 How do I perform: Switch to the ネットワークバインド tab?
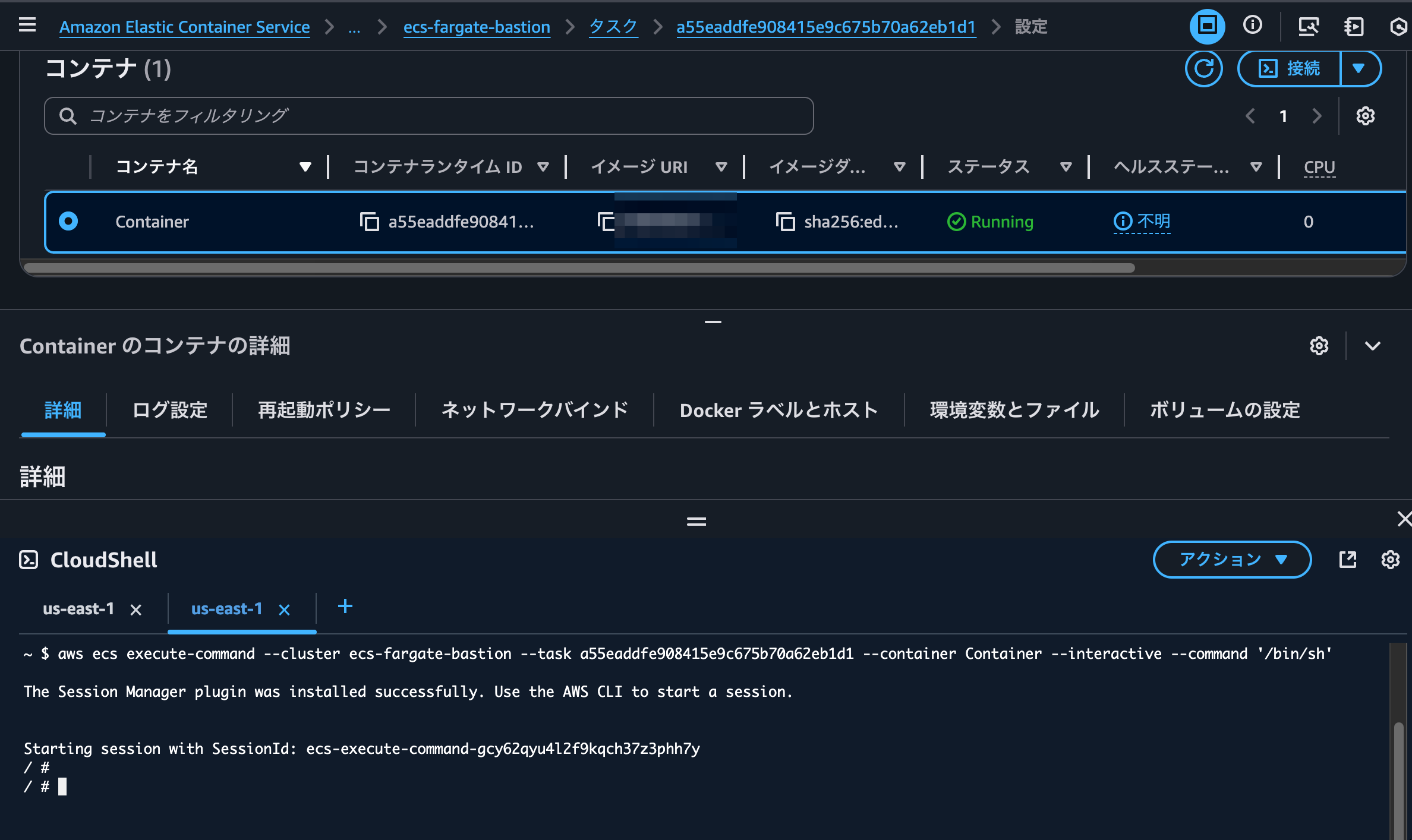[x=534, y=410]
